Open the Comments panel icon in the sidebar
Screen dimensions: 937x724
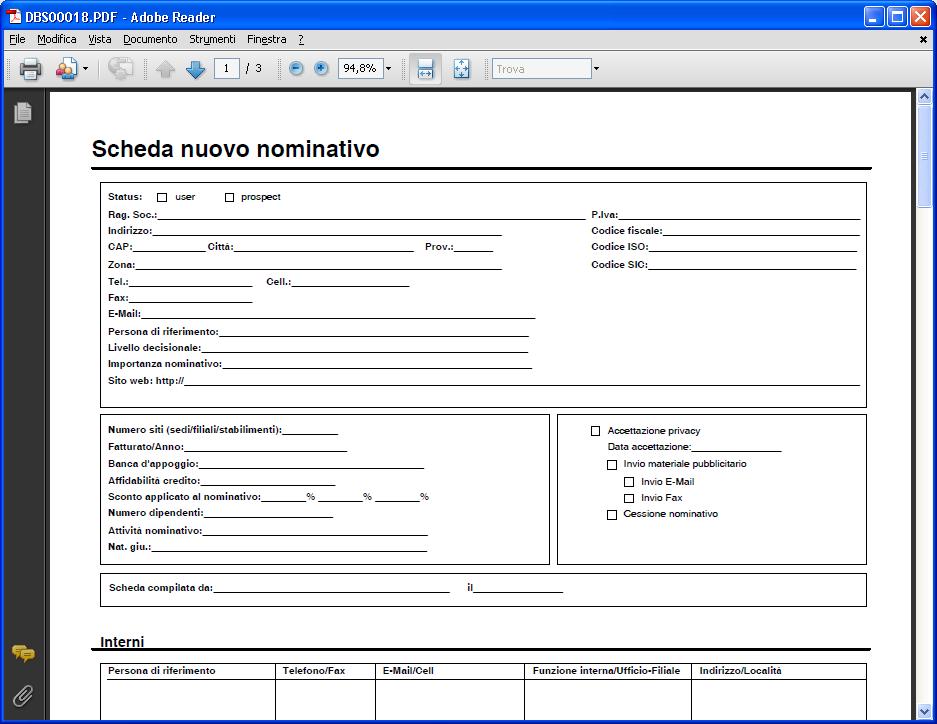[x=23, y=653]
